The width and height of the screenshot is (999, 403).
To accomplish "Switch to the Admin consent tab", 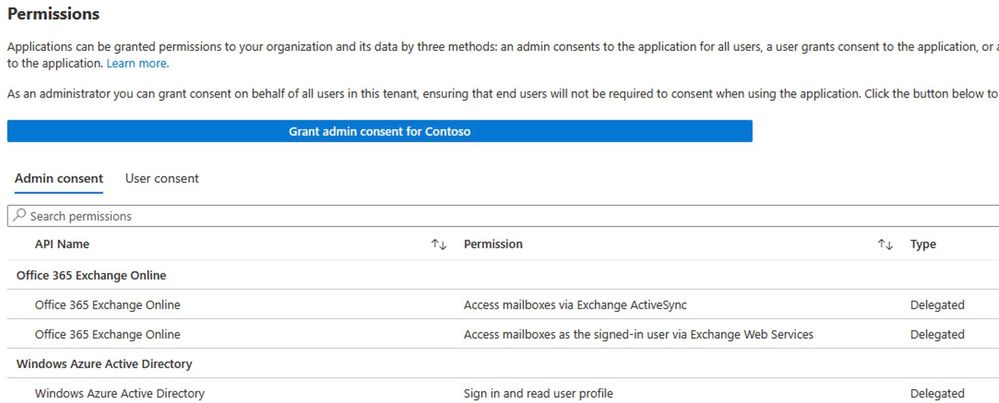I will tap(58, 179).
